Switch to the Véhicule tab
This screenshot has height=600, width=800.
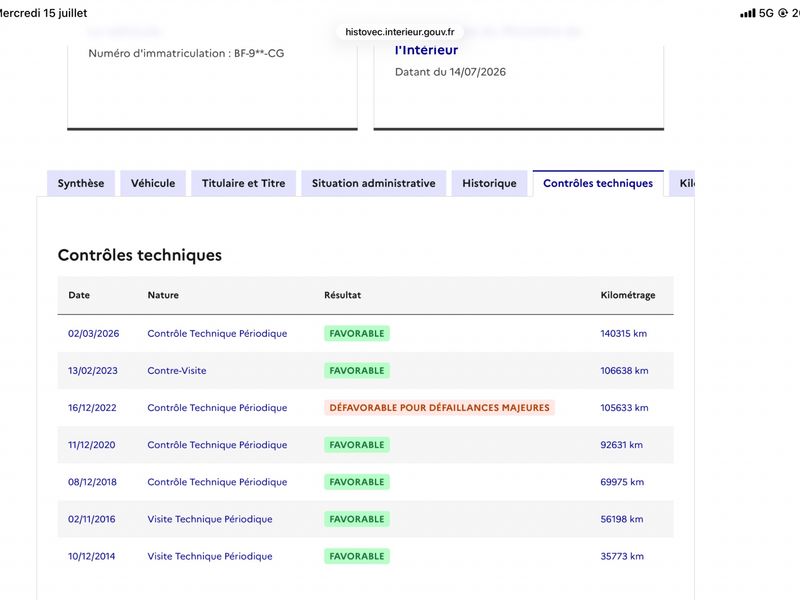click(x=153, y=183)
